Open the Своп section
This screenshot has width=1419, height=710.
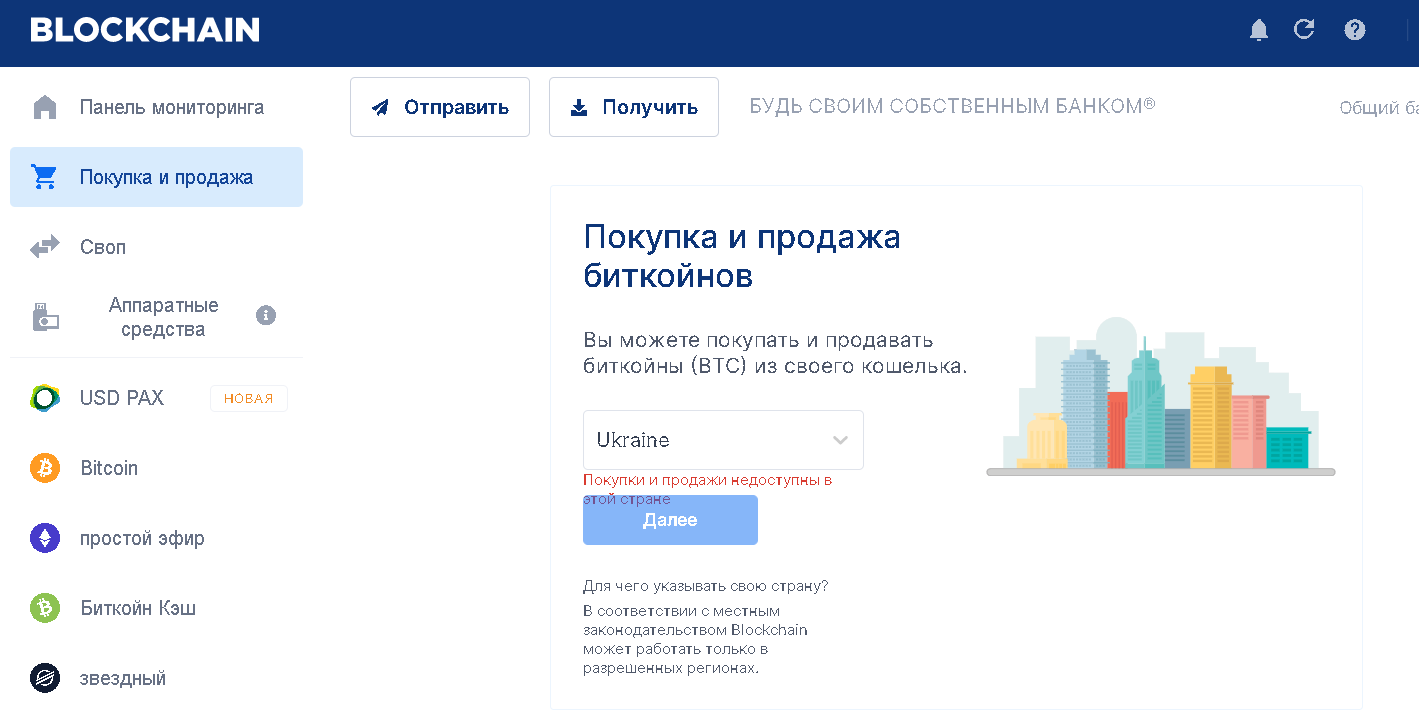[156, 247]
